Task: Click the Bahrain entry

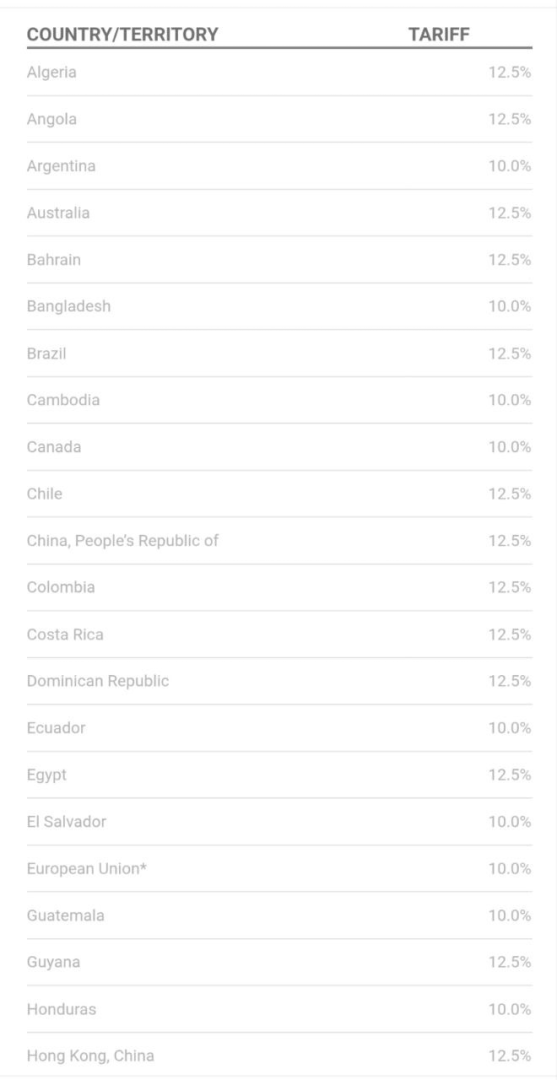Action: point(54,260)
